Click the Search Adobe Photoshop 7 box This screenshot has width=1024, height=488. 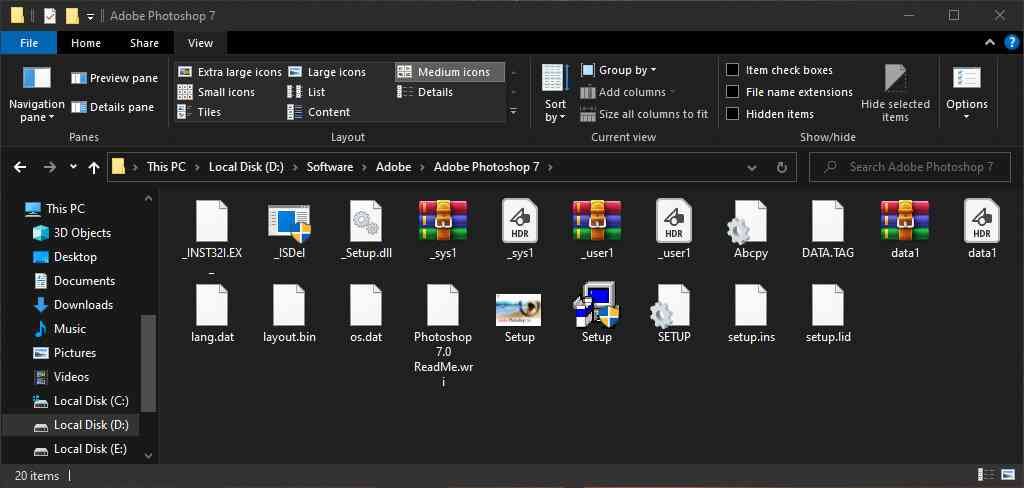tap(910, 167)
